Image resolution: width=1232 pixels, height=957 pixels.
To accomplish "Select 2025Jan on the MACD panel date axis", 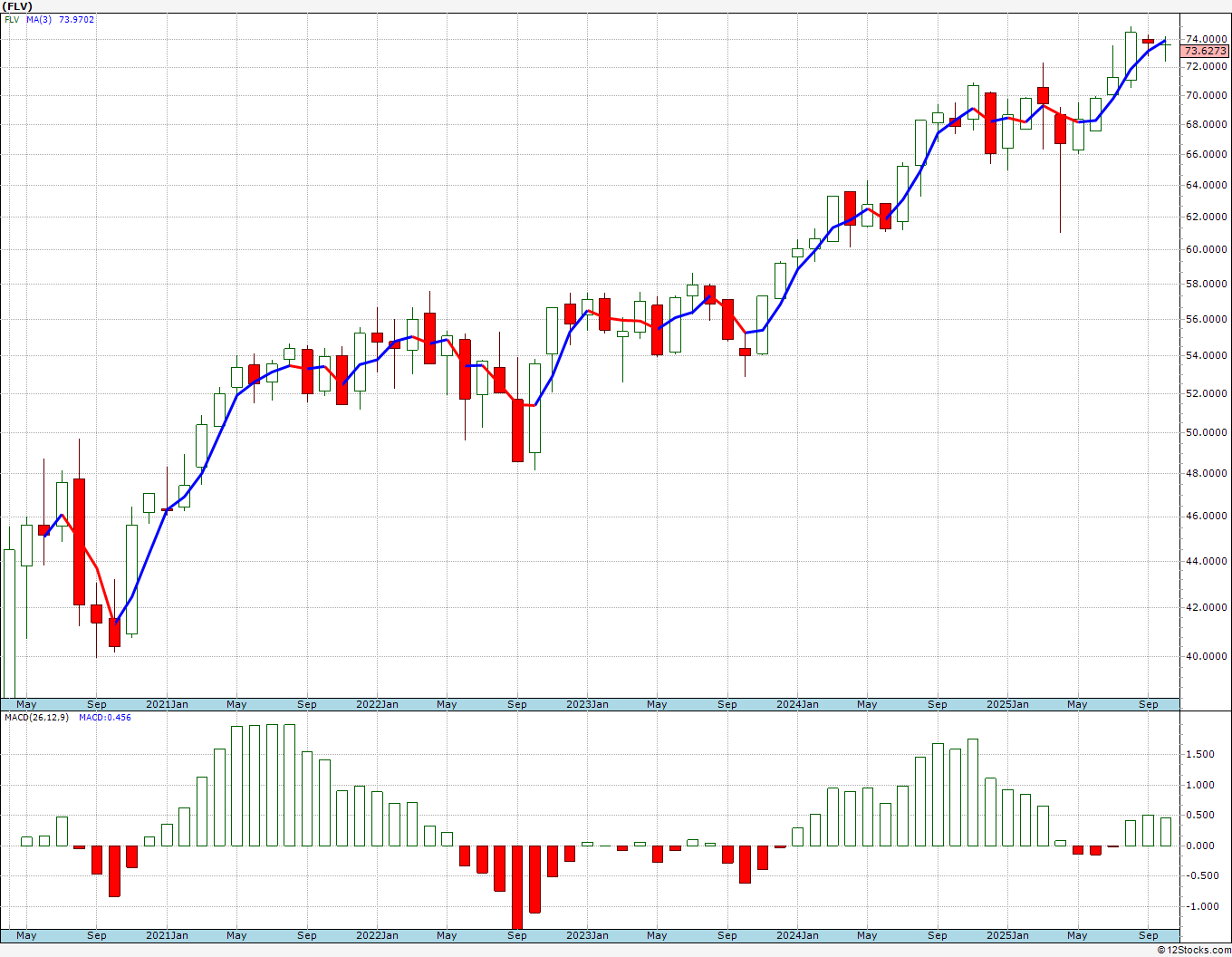I will coord(1008,935).
